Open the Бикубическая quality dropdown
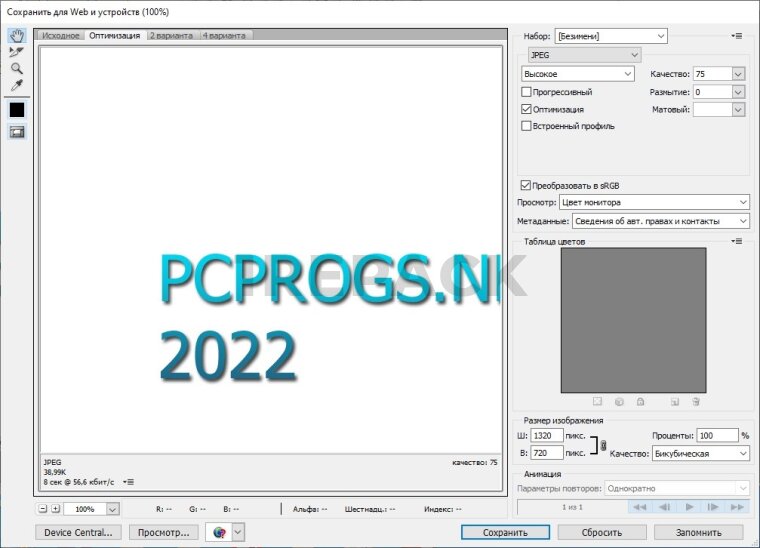The width and height of the screenshot is (760, 548). 700,453
